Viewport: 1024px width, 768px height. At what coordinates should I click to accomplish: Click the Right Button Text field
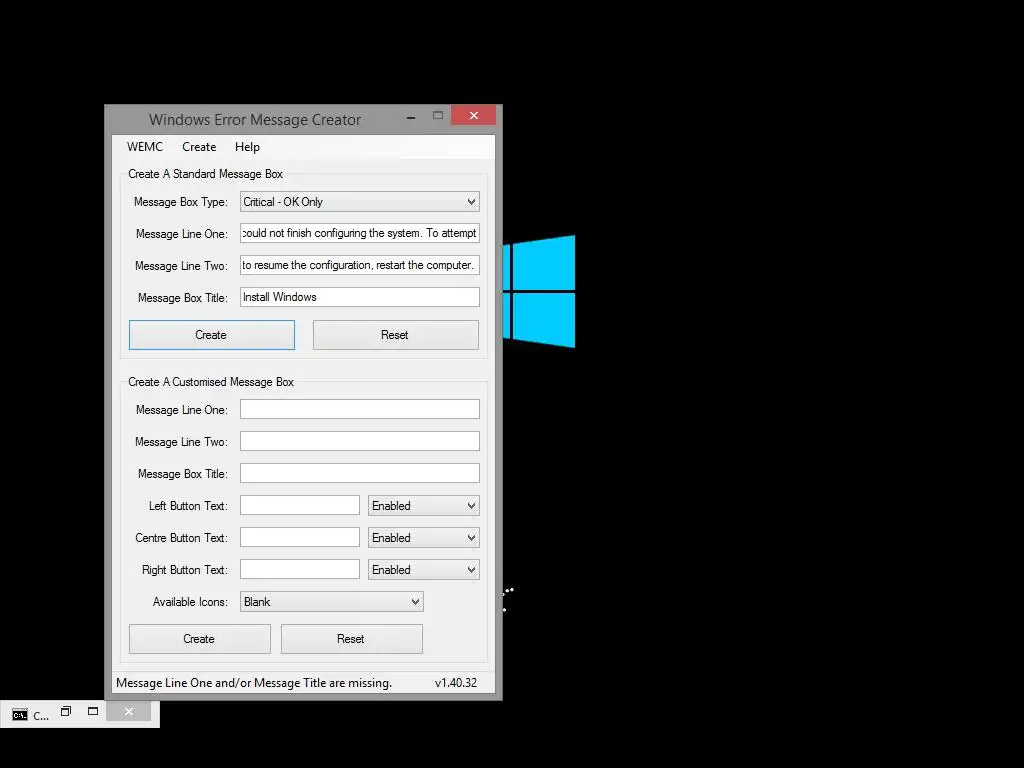pos(299,569)
